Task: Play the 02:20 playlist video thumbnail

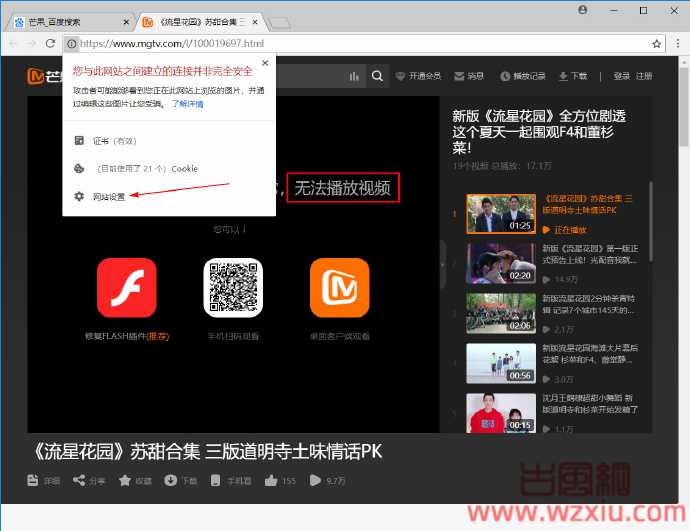Action: pyautogui.click(x=501, y=263)
